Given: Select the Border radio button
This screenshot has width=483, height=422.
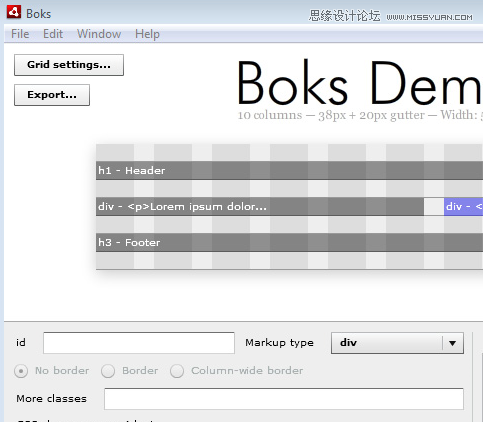Looking at the screenshot, I should point(108,371).
